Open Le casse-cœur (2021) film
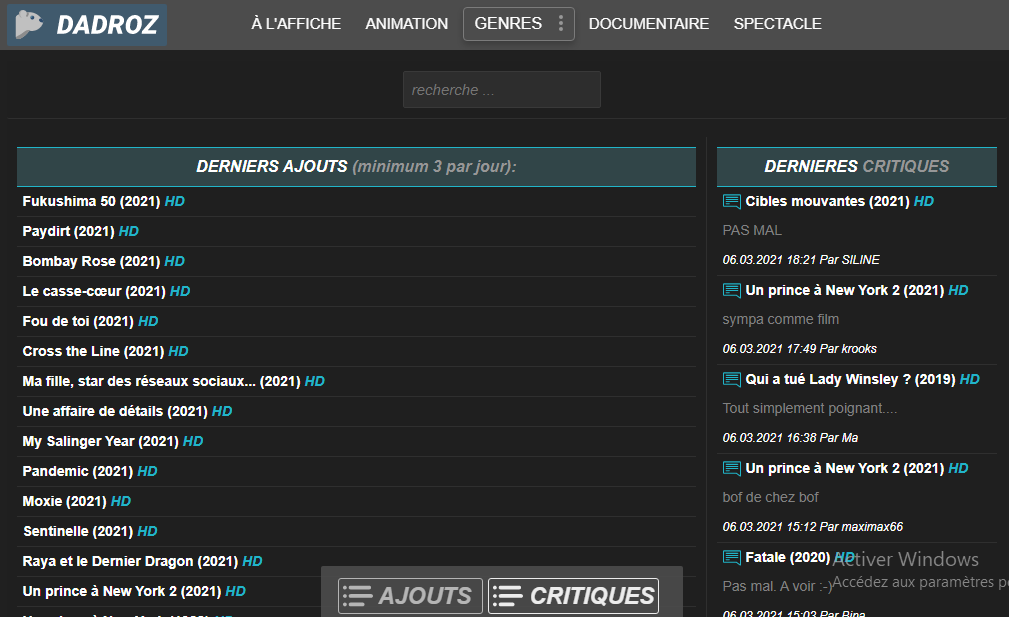Image resolution: width=1009 pixels, height=617 pixels. tap(94, 291)
